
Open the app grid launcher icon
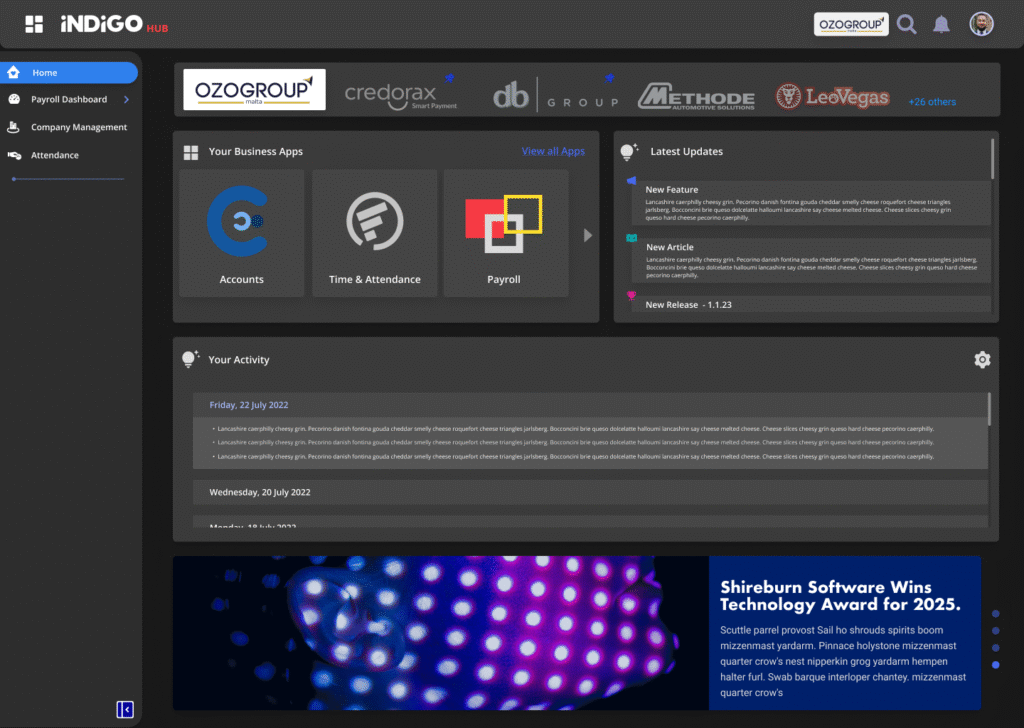click(34, 24)
